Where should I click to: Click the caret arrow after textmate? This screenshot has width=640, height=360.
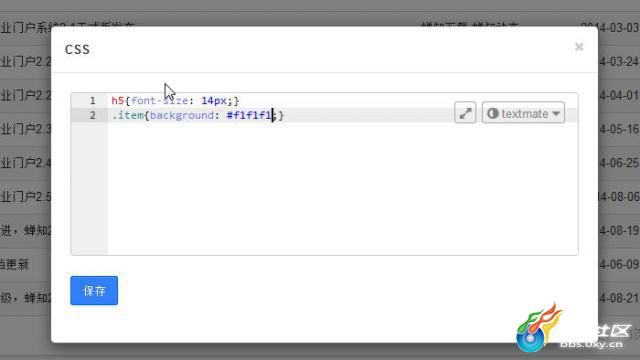(556, 114)
